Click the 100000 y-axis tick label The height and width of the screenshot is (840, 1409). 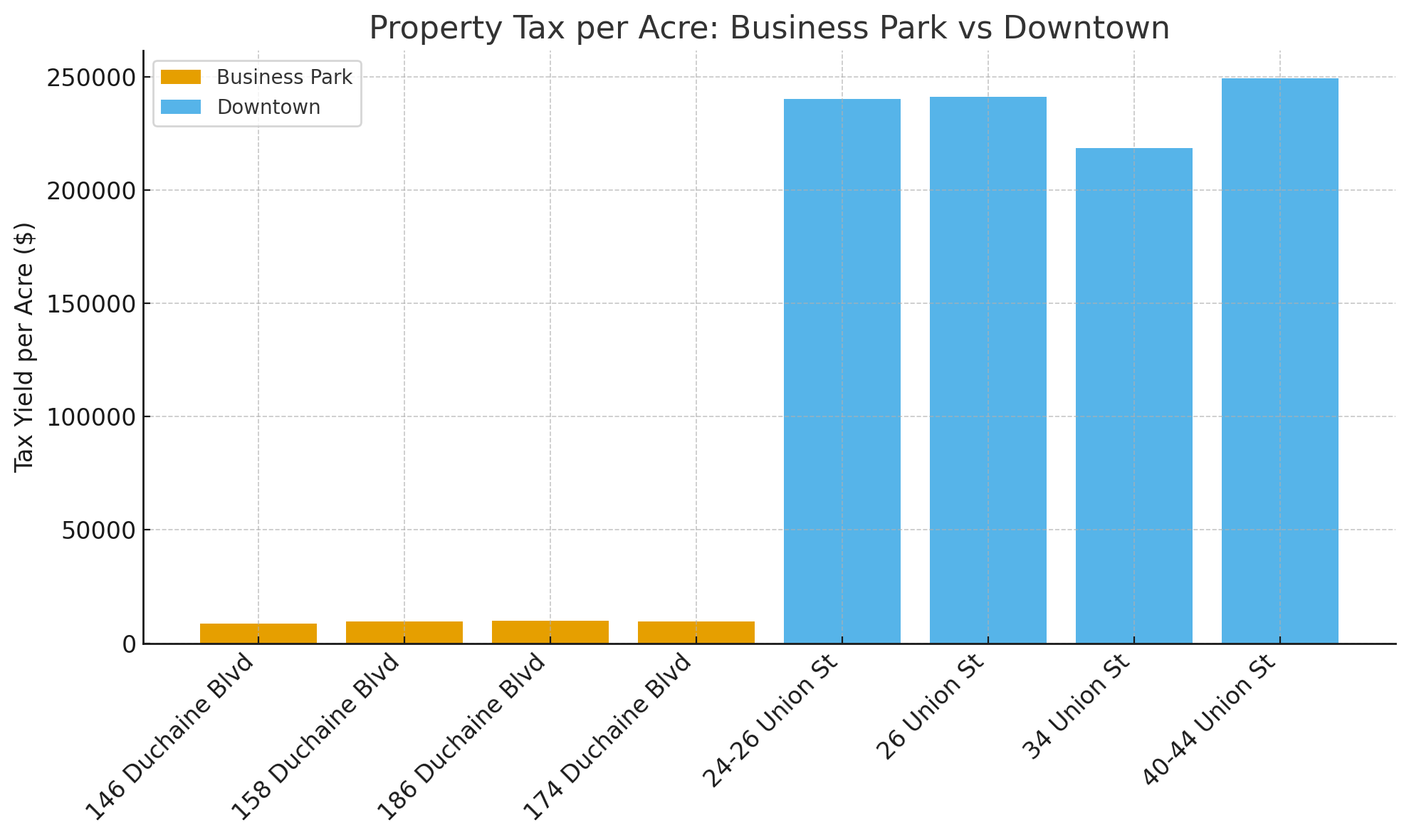[90, 417]
